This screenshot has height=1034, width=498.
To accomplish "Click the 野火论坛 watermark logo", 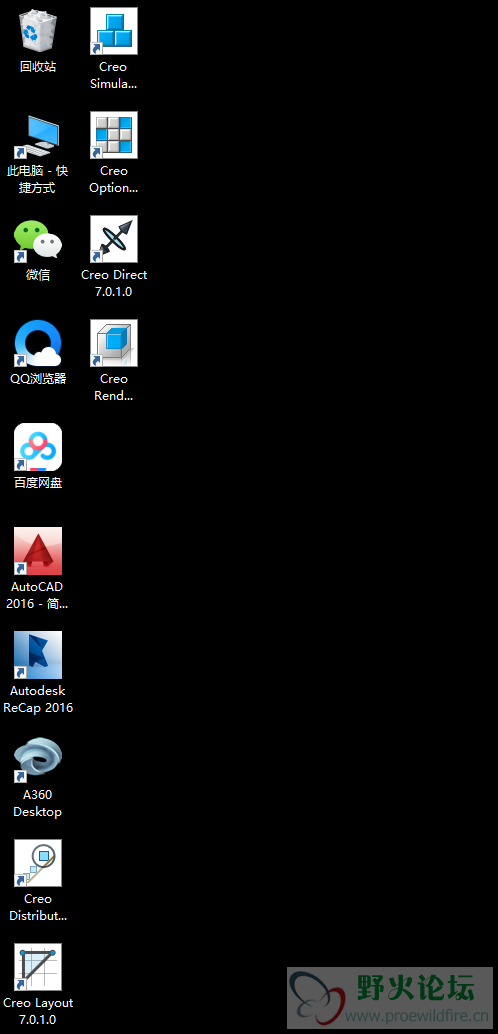I will (390, 998).
